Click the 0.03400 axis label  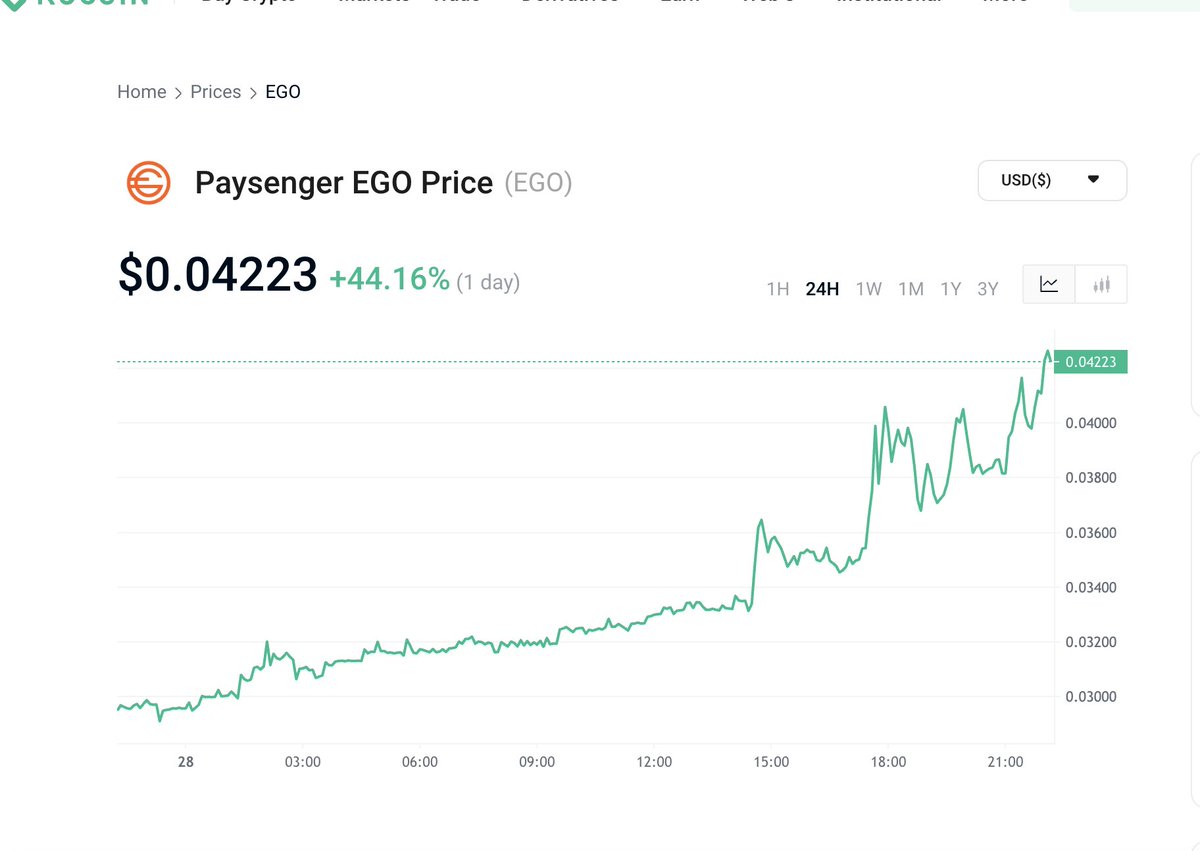[1091, 587]
